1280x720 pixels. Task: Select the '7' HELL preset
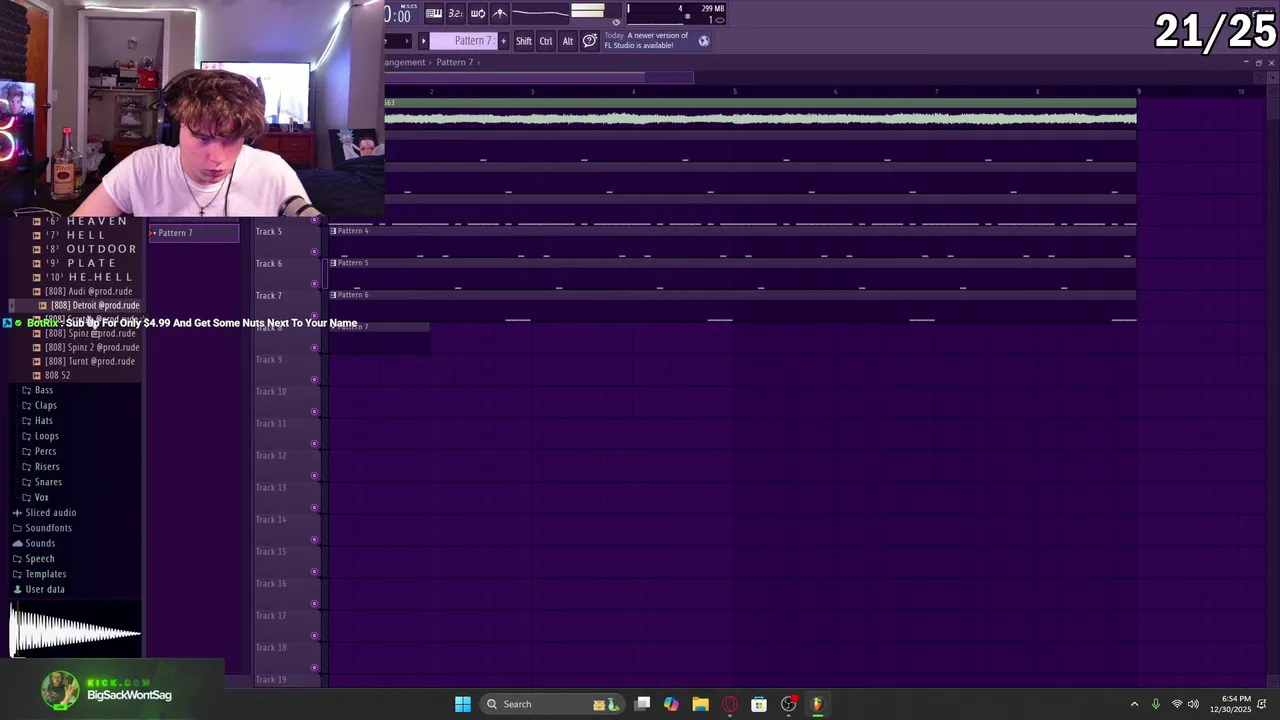tap(76, 235)
